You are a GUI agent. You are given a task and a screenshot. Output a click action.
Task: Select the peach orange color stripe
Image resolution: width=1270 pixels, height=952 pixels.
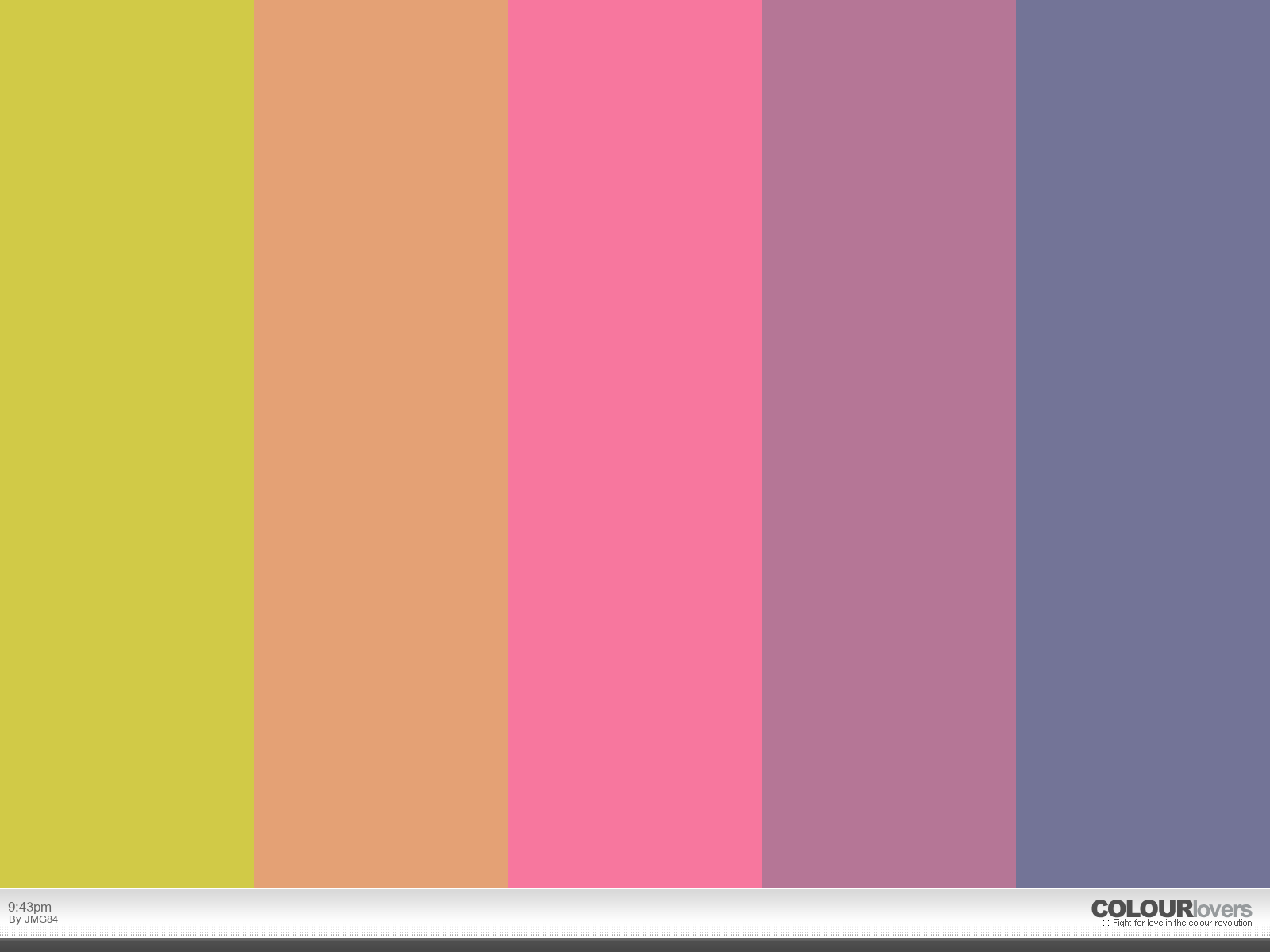[x=381, y=443]
